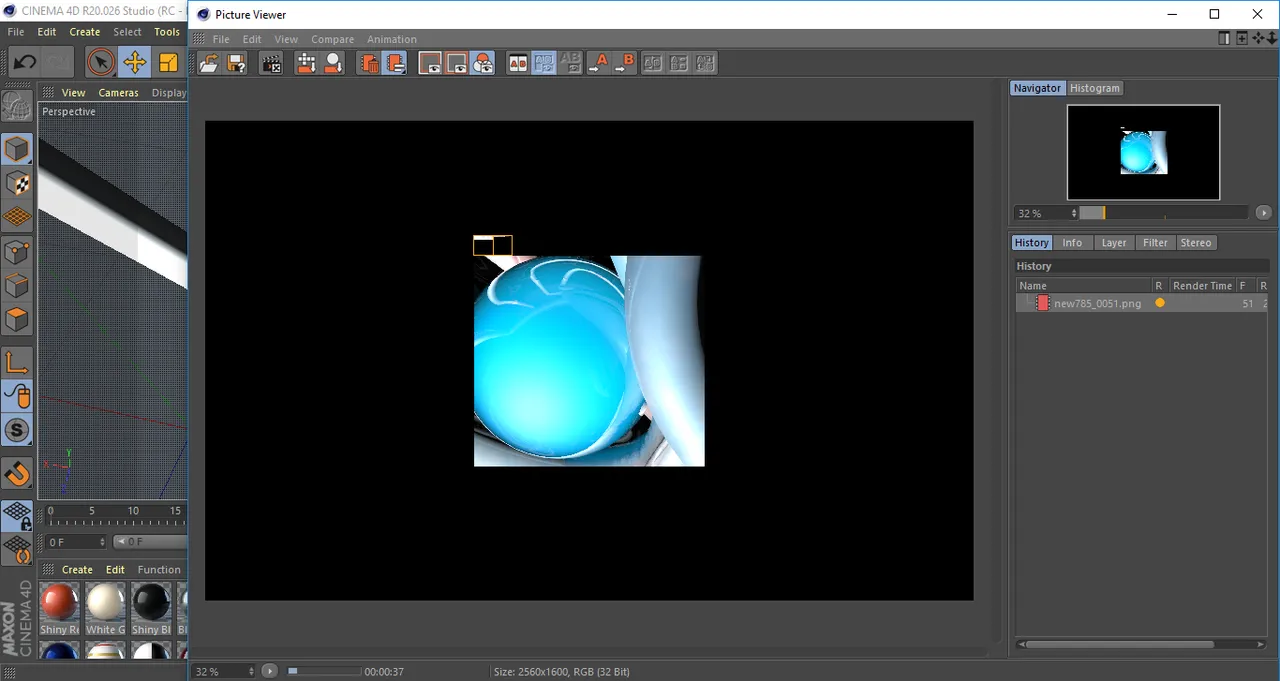Click the 0 F current frame field
The image size is (1280, 681).
[75, 542]
